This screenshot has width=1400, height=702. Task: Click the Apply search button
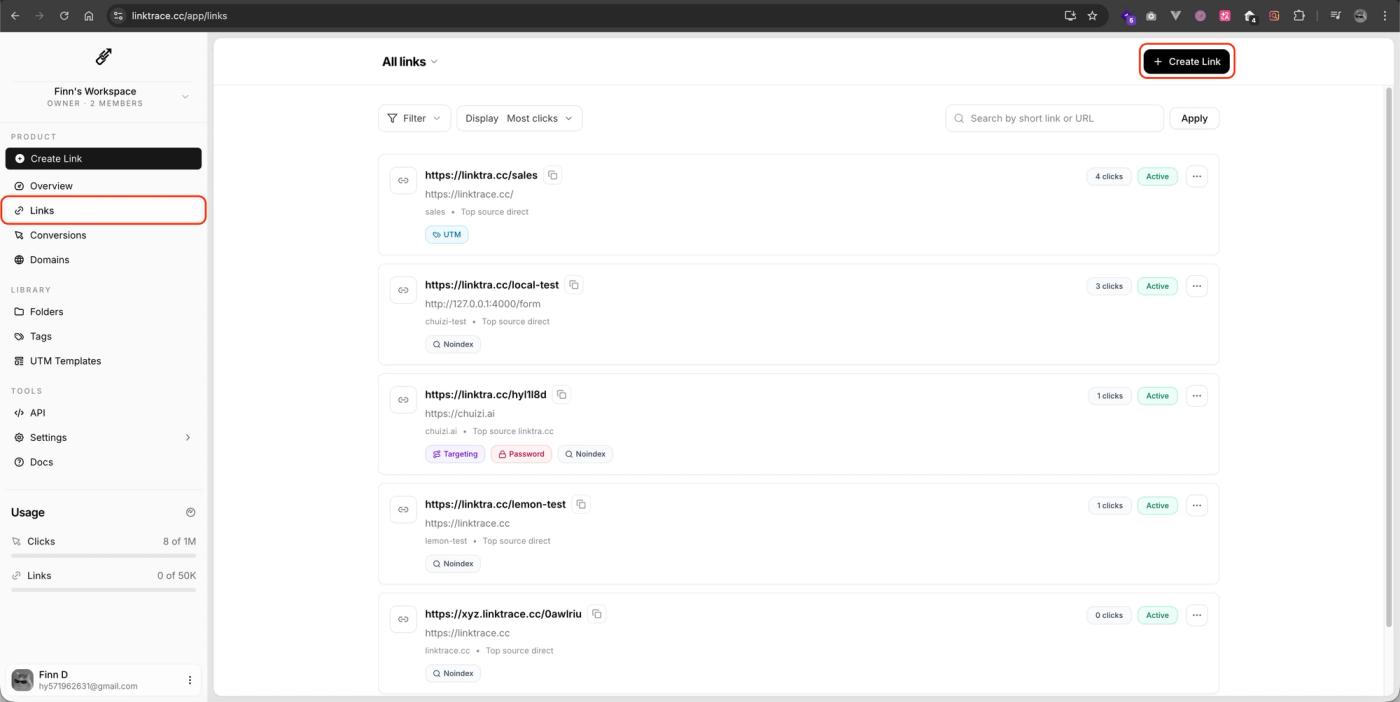click(x=1194, y=118)
